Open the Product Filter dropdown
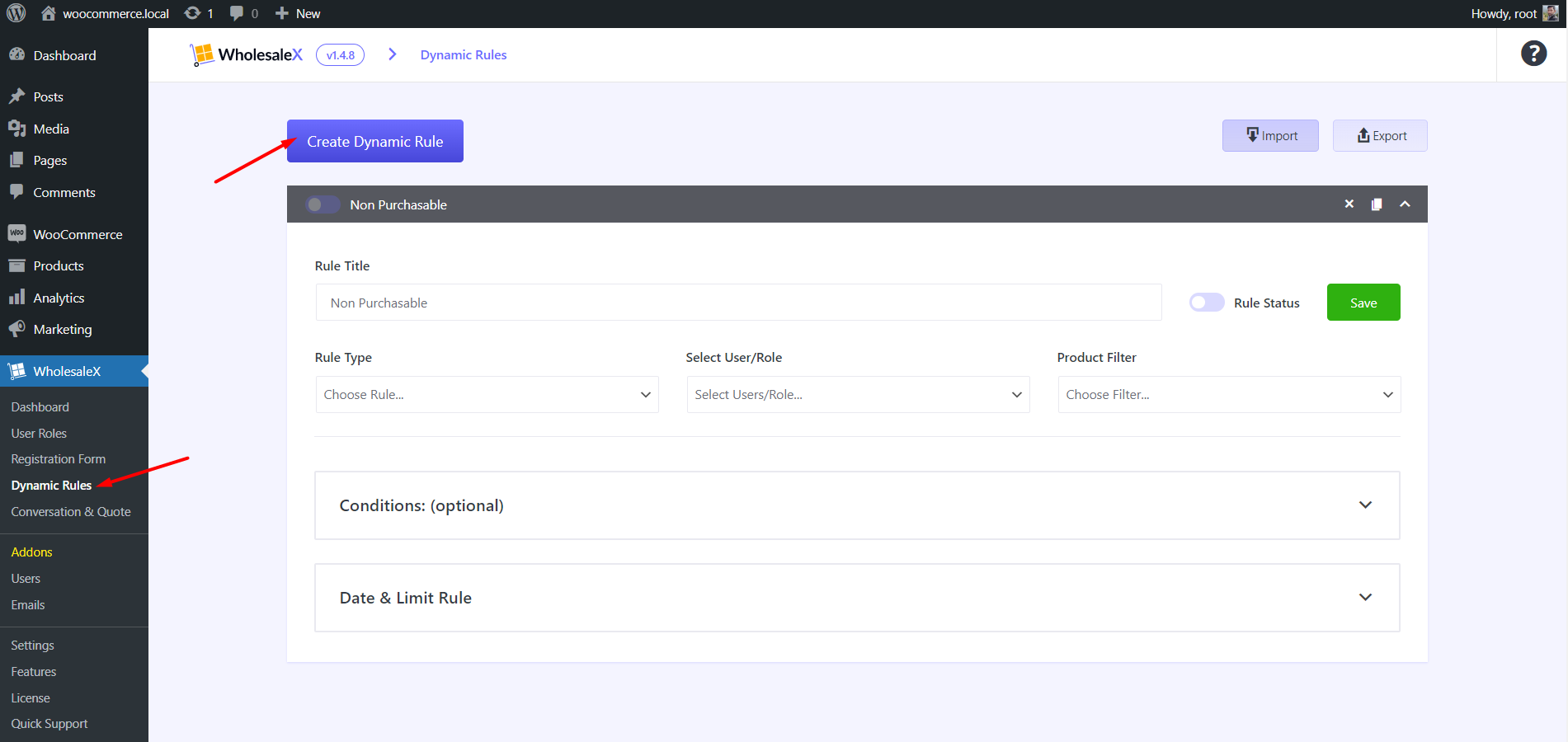 coord(1229,394)
